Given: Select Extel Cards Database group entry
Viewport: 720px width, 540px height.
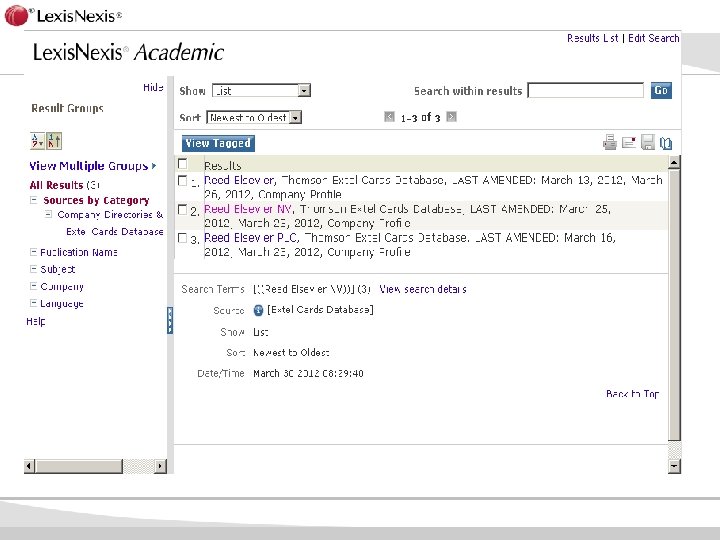Looking at the screenshot, I should (x=114, y=232).
